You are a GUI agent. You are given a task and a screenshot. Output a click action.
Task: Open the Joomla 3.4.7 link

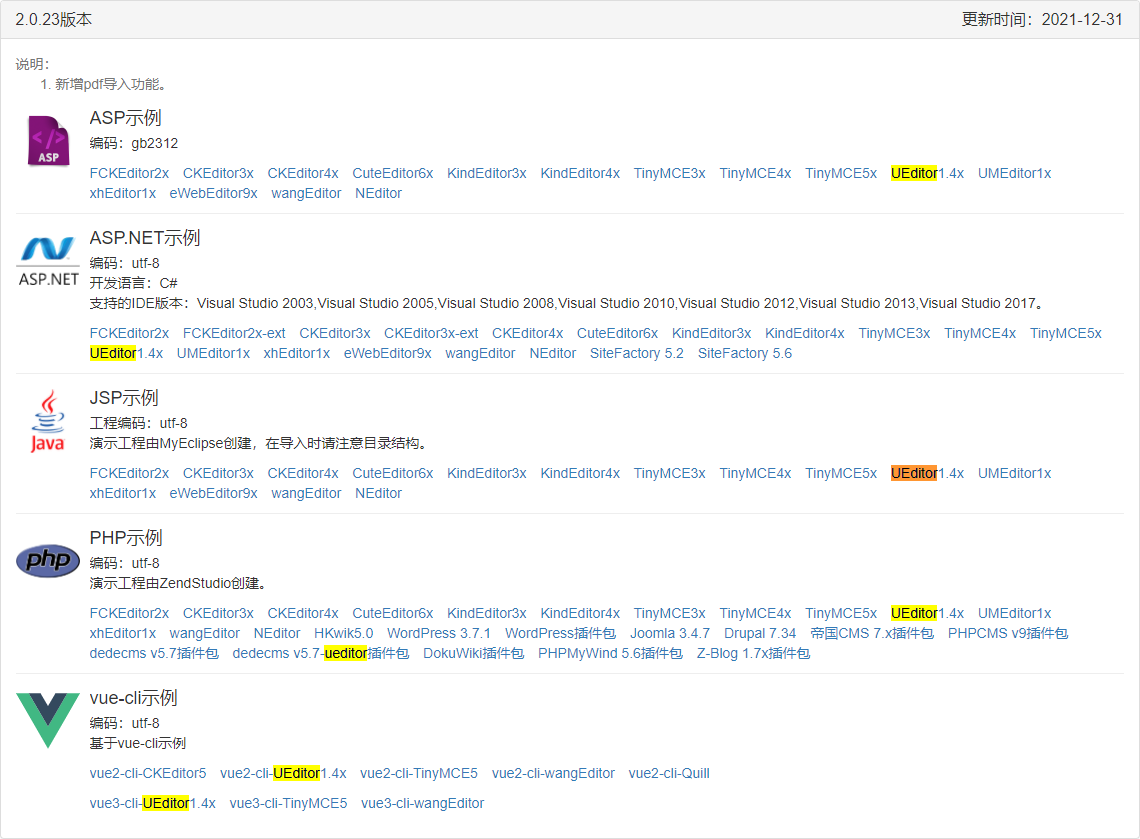tap(669, 633)
